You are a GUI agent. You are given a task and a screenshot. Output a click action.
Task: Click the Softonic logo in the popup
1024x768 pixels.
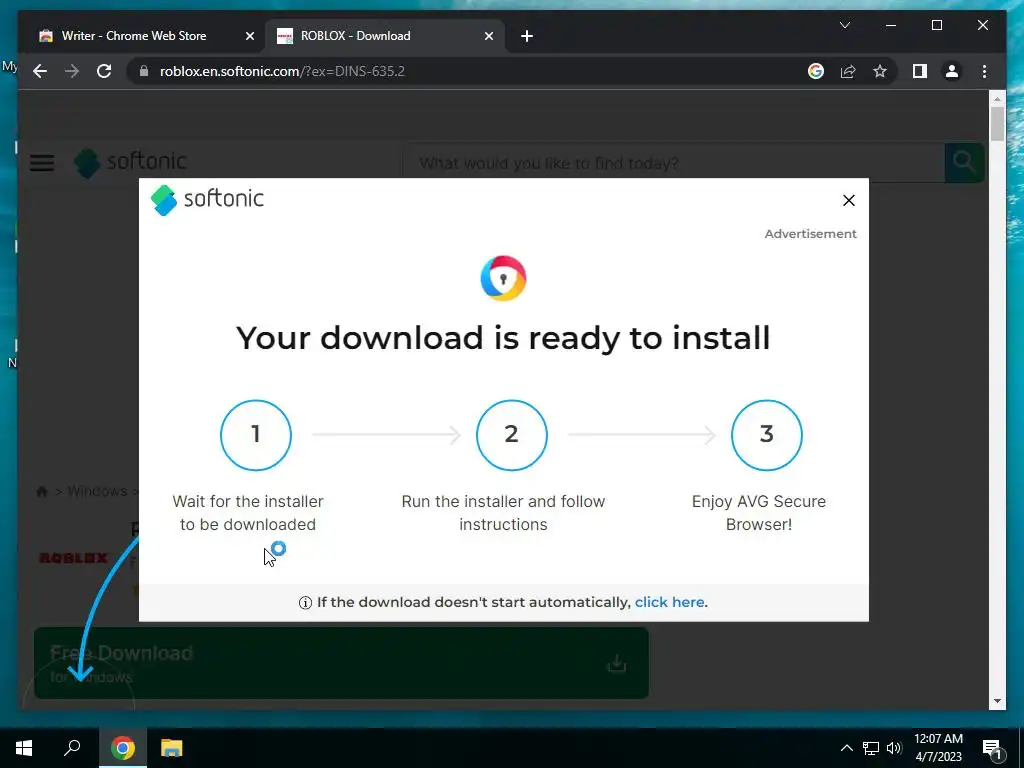tap(207, 199)
